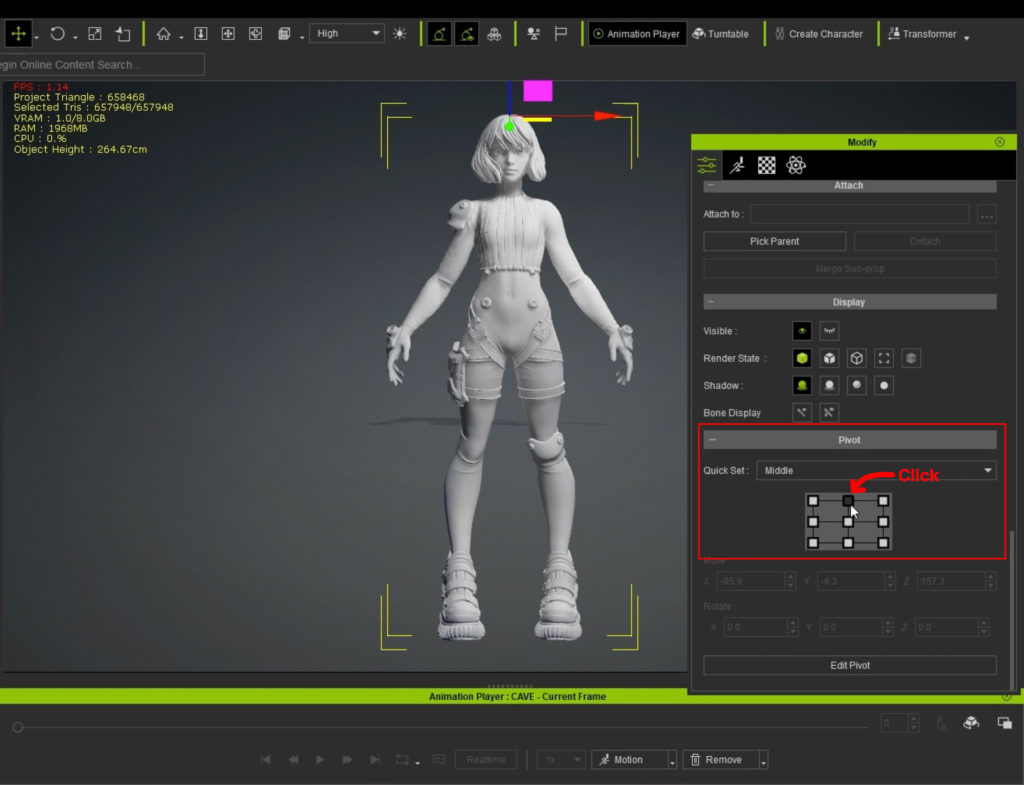Open the Animation tab in Modify panel
The height and width of the screenshot is (785, 1024).
point(737,166)
